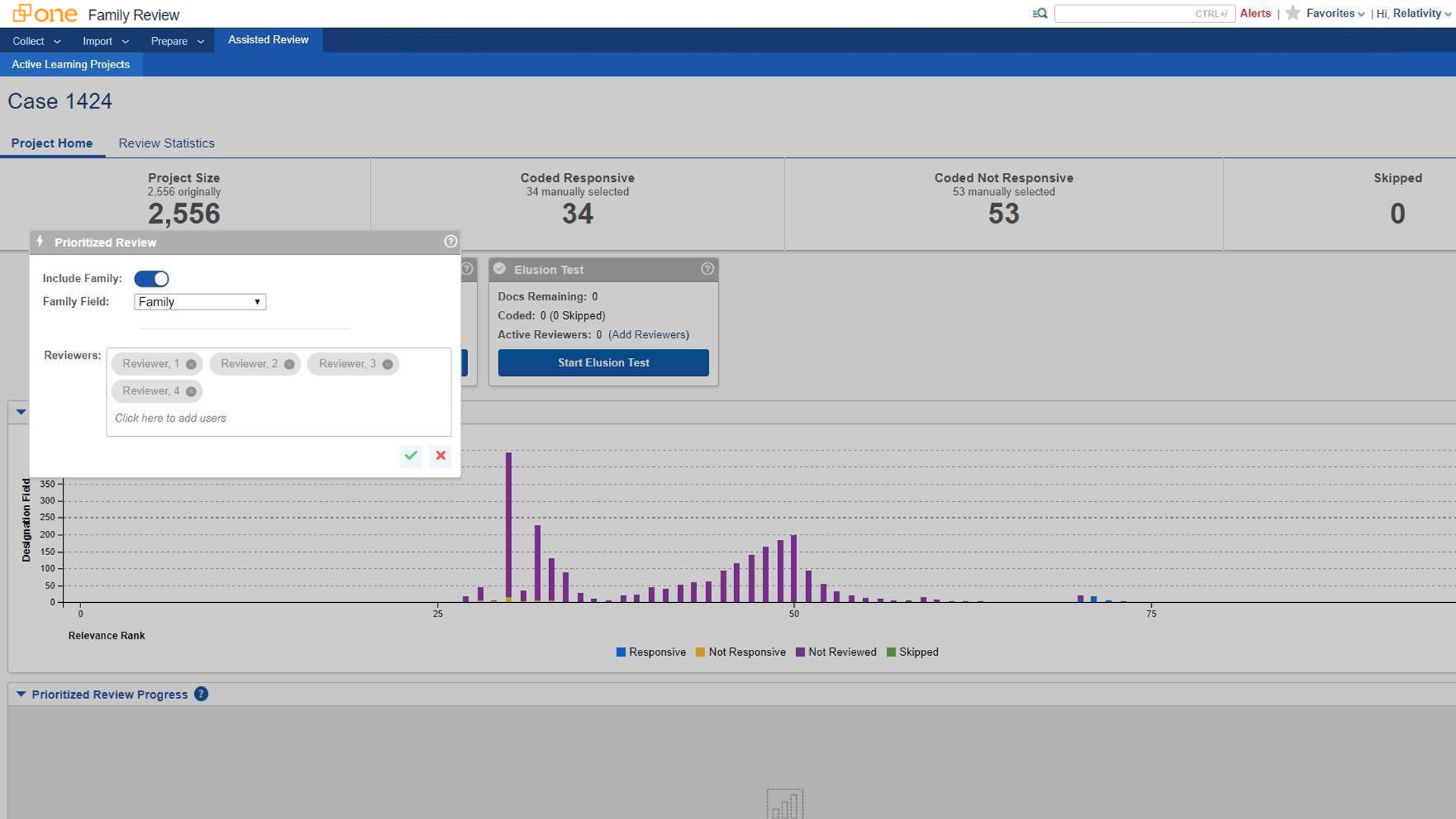
Task: Disable the Include Family toggle
Action: [152, 278]
